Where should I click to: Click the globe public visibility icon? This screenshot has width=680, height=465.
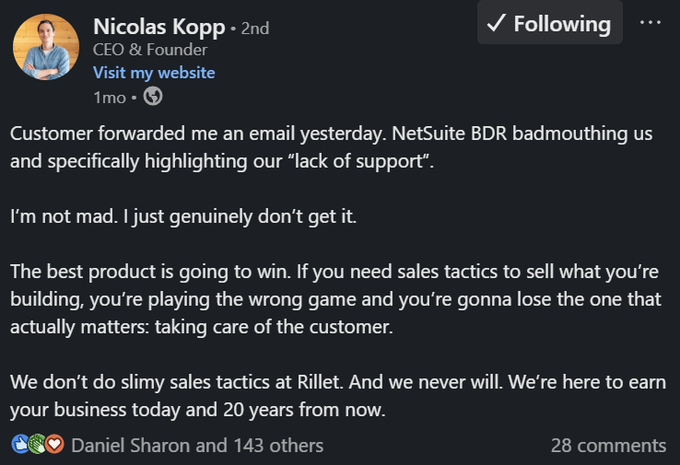pyautogui.click(x=153, y=96)
